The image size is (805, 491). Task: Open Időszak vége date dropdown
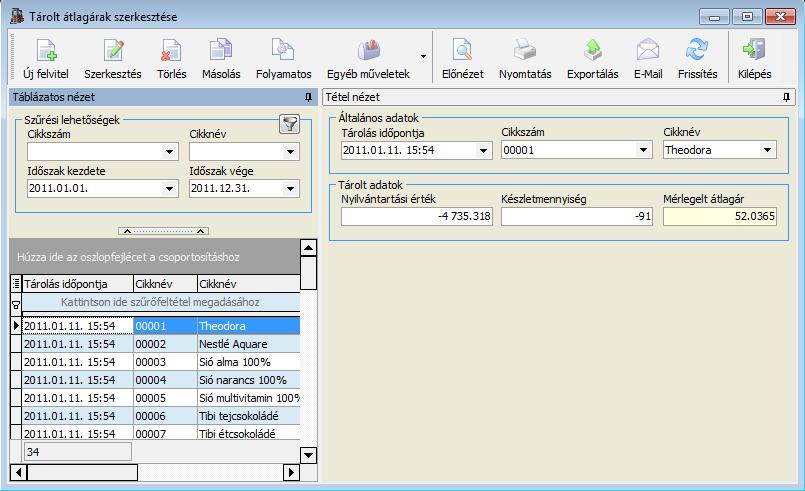[290, 188]
